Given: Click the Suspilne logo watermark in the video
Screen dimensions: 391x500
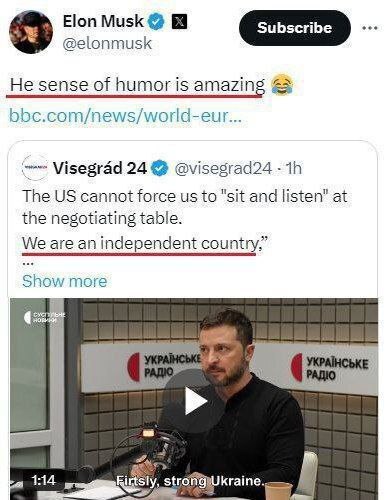Looking at the screenshot, I should 44,317.
